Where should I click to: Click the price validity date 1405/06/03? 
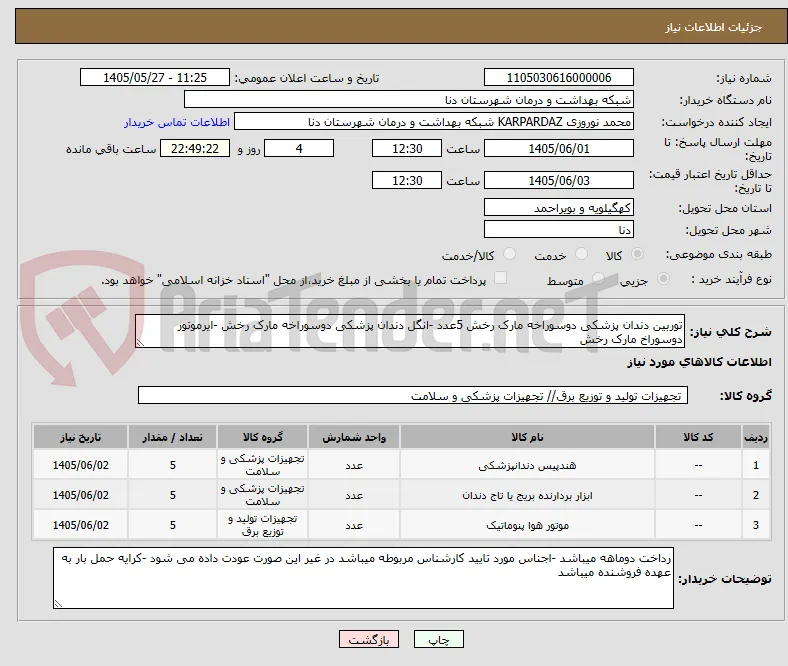[x=558, y=180]
